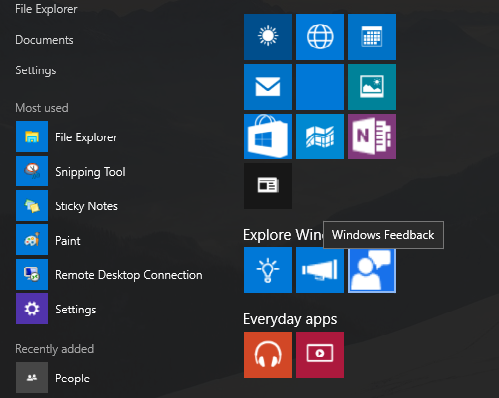Select the File Explorer label under Most used
This screenshot has height=398, width=499.
tap(86, 137)
